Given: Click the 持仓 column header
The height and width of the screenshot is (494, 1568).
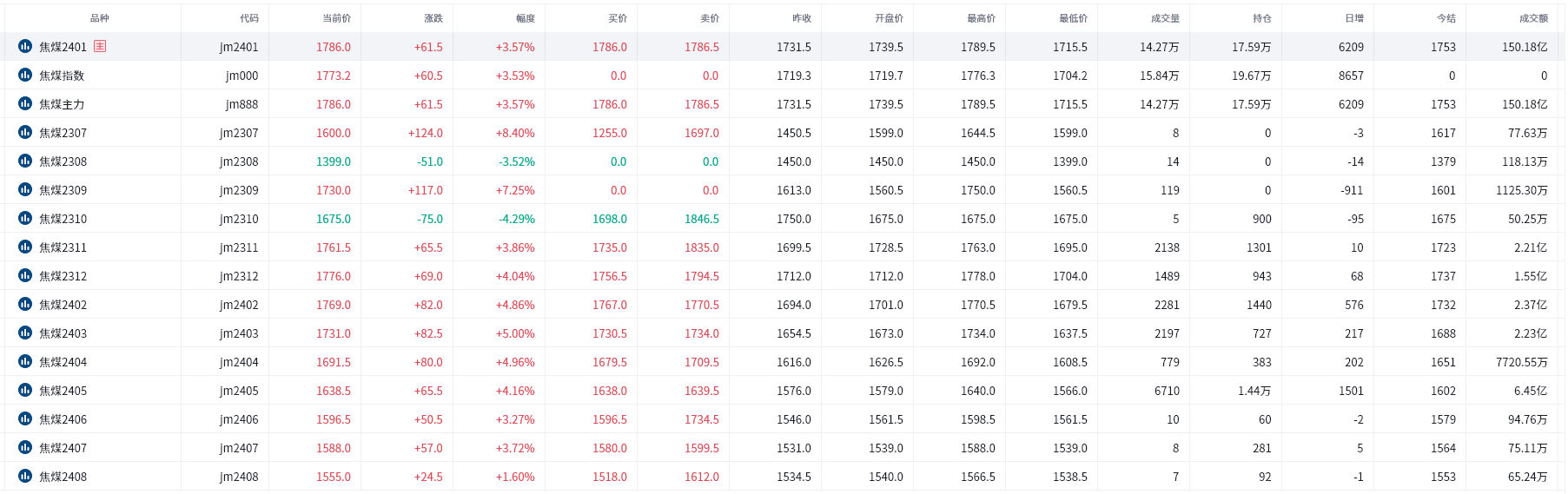Looking at the screenshot, I should 1262,18.
